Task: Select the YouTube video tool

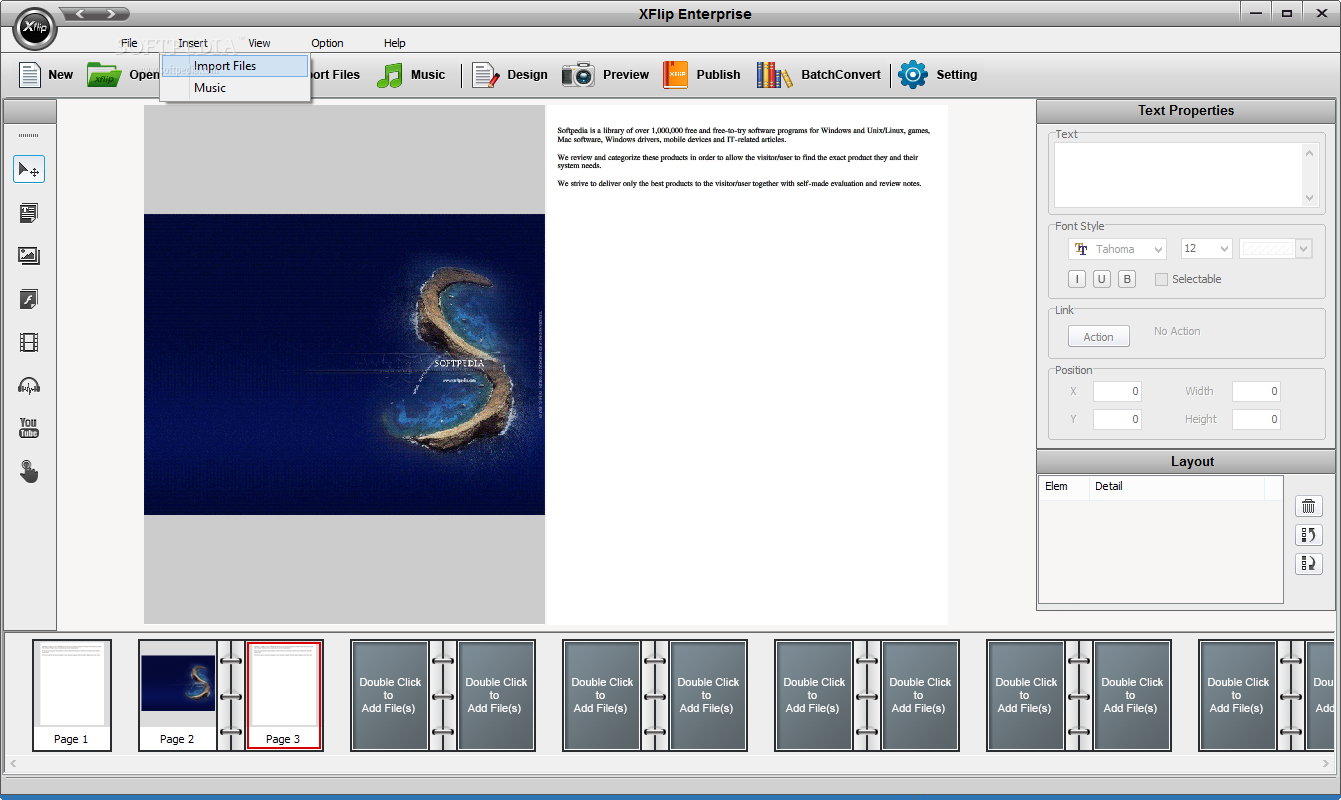Action: 29,428
